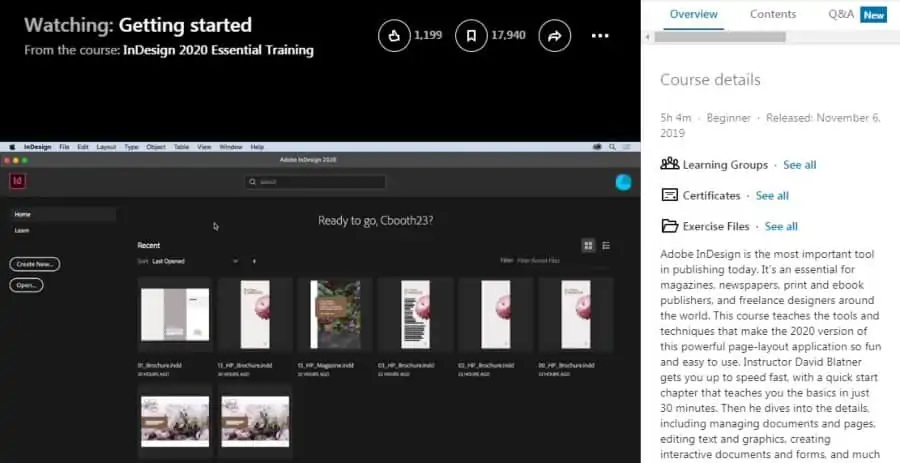
Task: Open the Layout menu
Action: pyautogui.click(x=106, y=147)
